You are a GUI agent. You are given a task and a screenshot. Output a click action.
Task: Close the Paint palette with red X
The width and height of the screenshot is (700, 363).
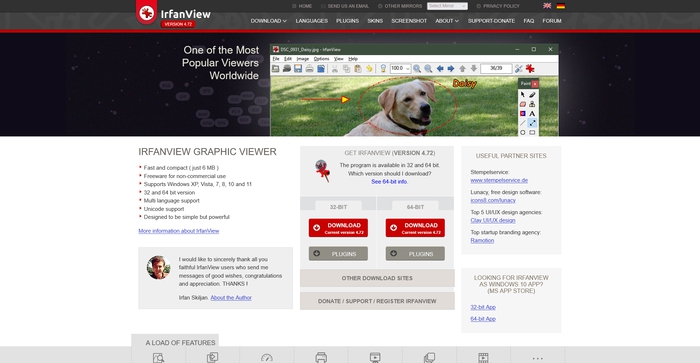tap(535, 83)
